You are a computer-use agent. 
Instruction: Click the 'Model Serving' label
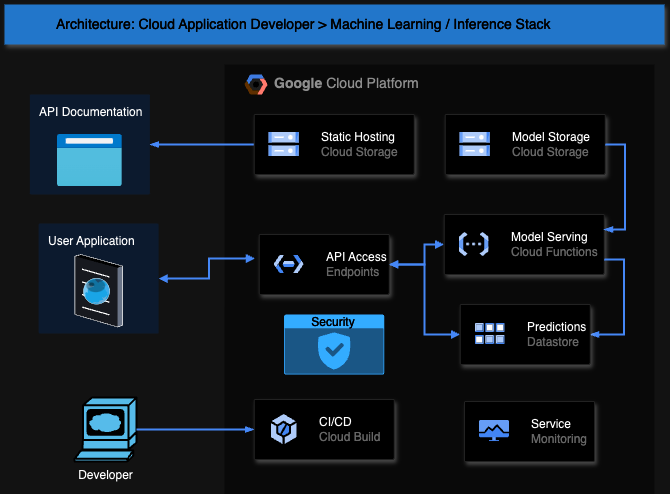(549, 237)
